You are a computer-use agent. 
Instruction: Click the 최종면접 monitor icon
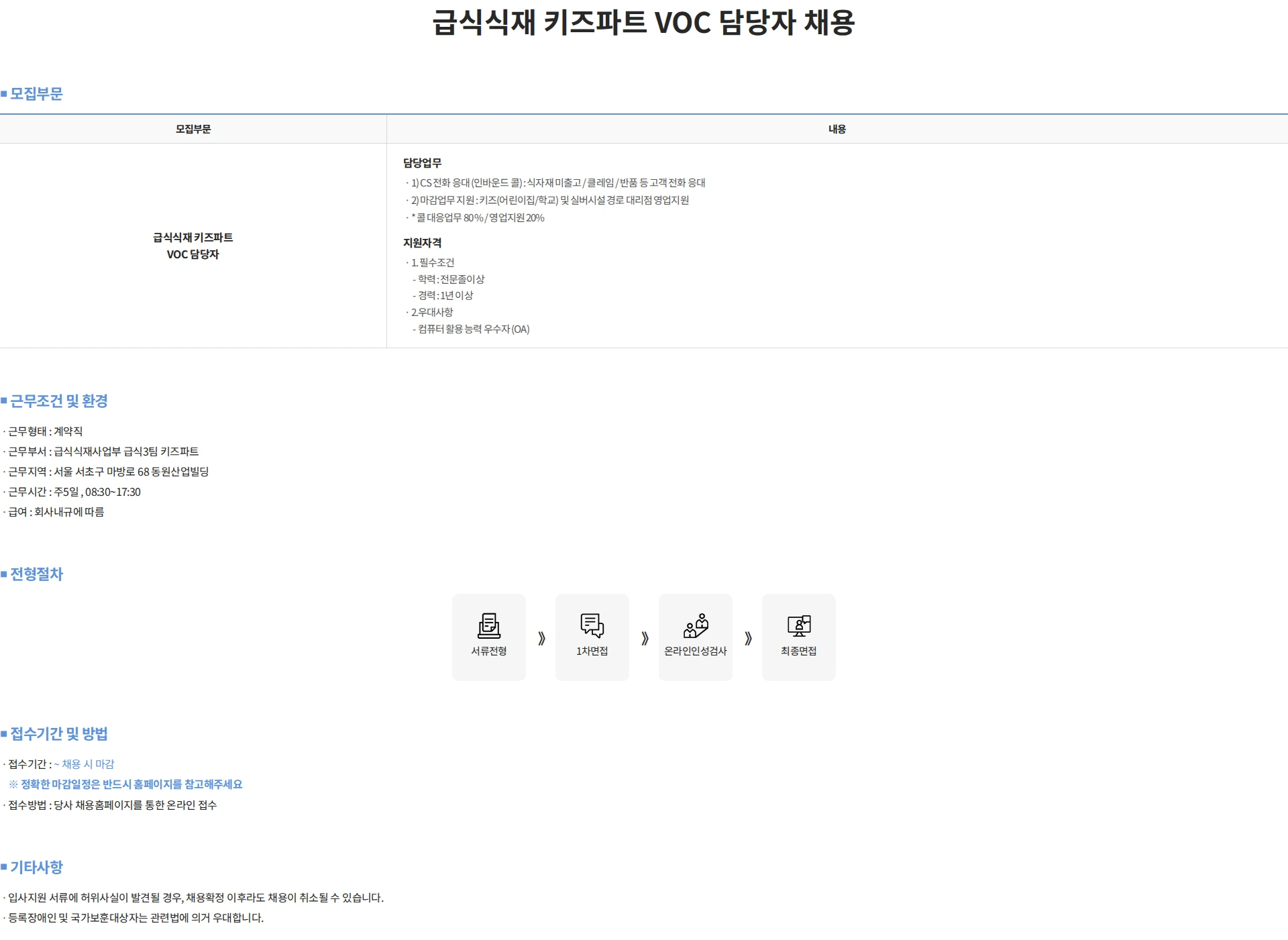(799, 625)
